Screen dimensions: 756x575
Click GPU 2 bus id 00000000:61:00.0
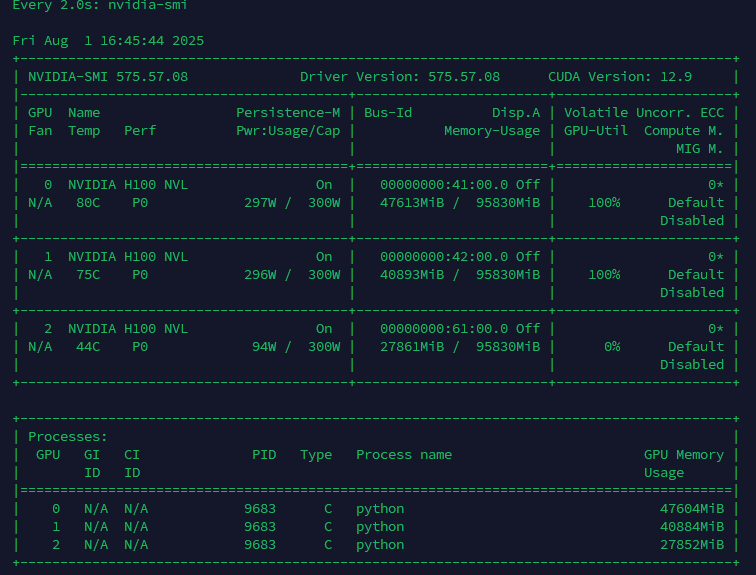click(x=444, y=329)
